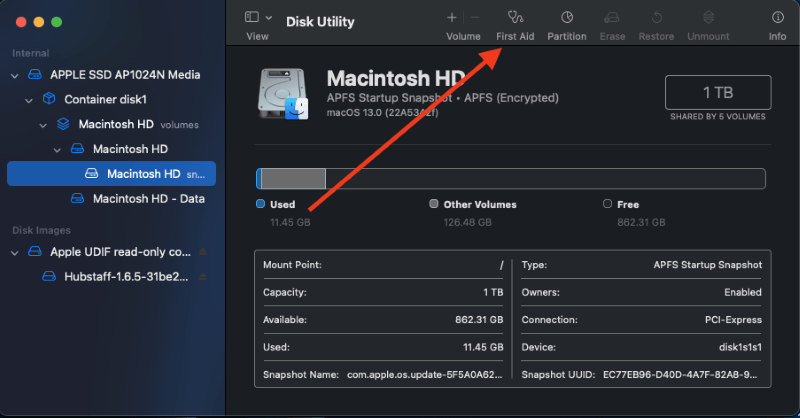This screenshot has height=418, width=800.
Task: Click the 'Internal' sidebar header
Action: 31,53
